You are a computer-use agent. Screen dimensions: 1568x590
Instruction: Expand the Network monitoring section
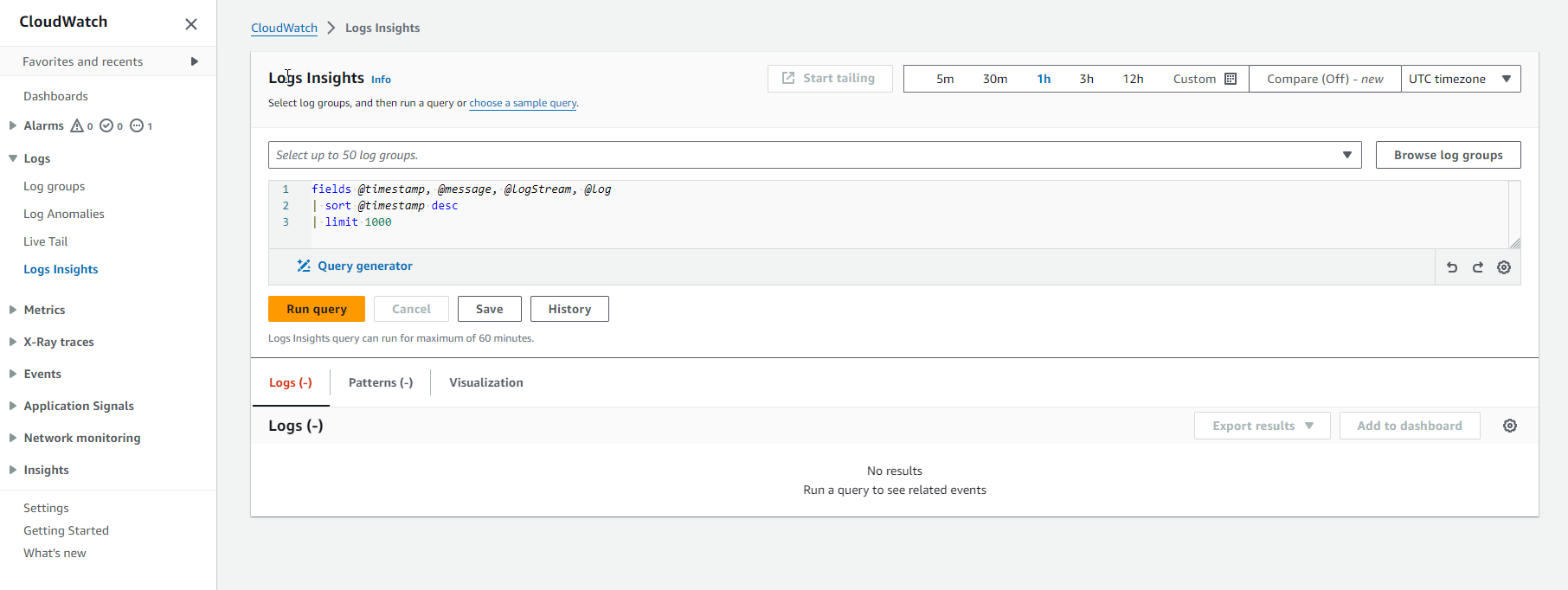[x=13, y=438]
